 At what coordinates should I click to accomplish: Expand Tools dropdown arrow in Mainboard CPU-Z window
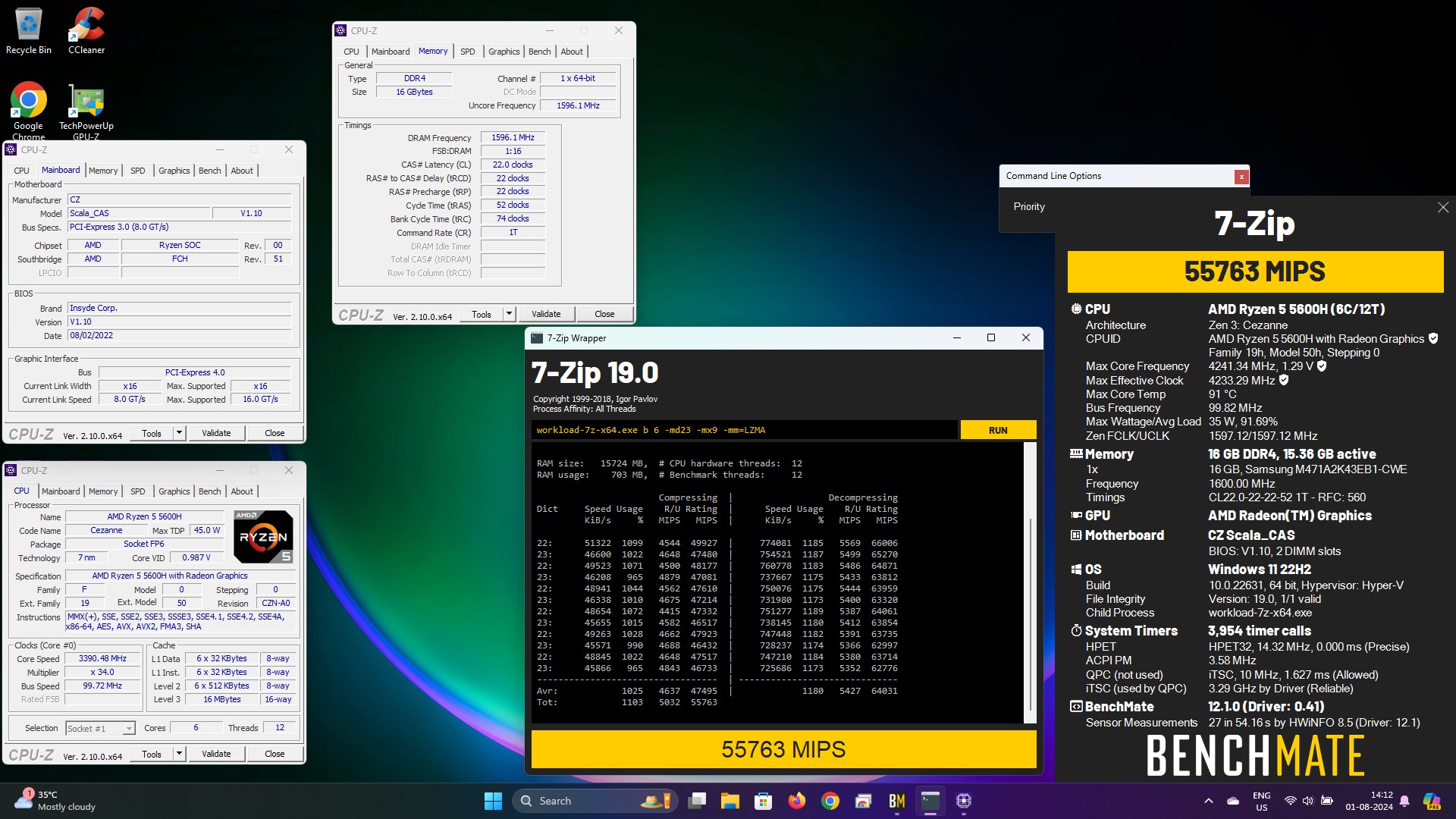[180, 433]
